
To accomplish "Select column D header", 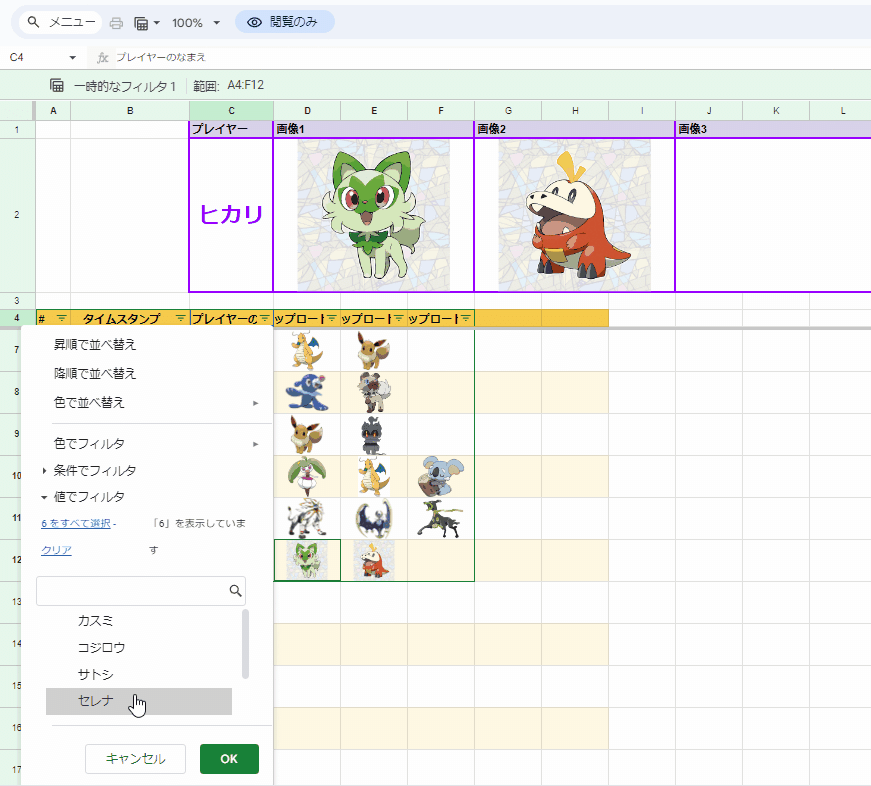I will 307,111.
